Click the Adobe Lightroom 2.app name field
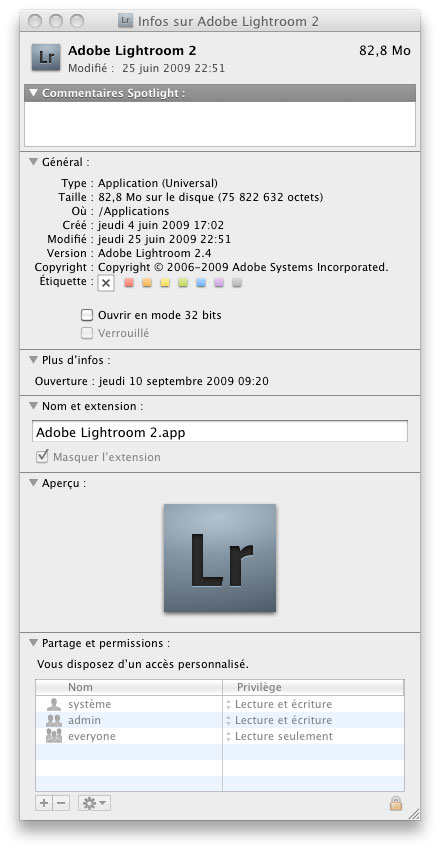The width and height of the screenshot is (440, 850). tap(220, 432)
